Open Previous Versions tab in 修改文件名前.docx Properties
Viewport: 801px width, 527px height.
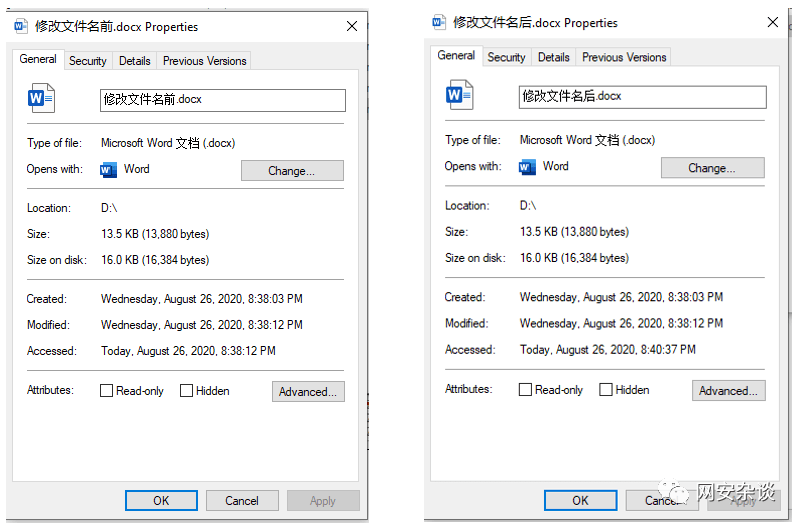coord(204,61)
